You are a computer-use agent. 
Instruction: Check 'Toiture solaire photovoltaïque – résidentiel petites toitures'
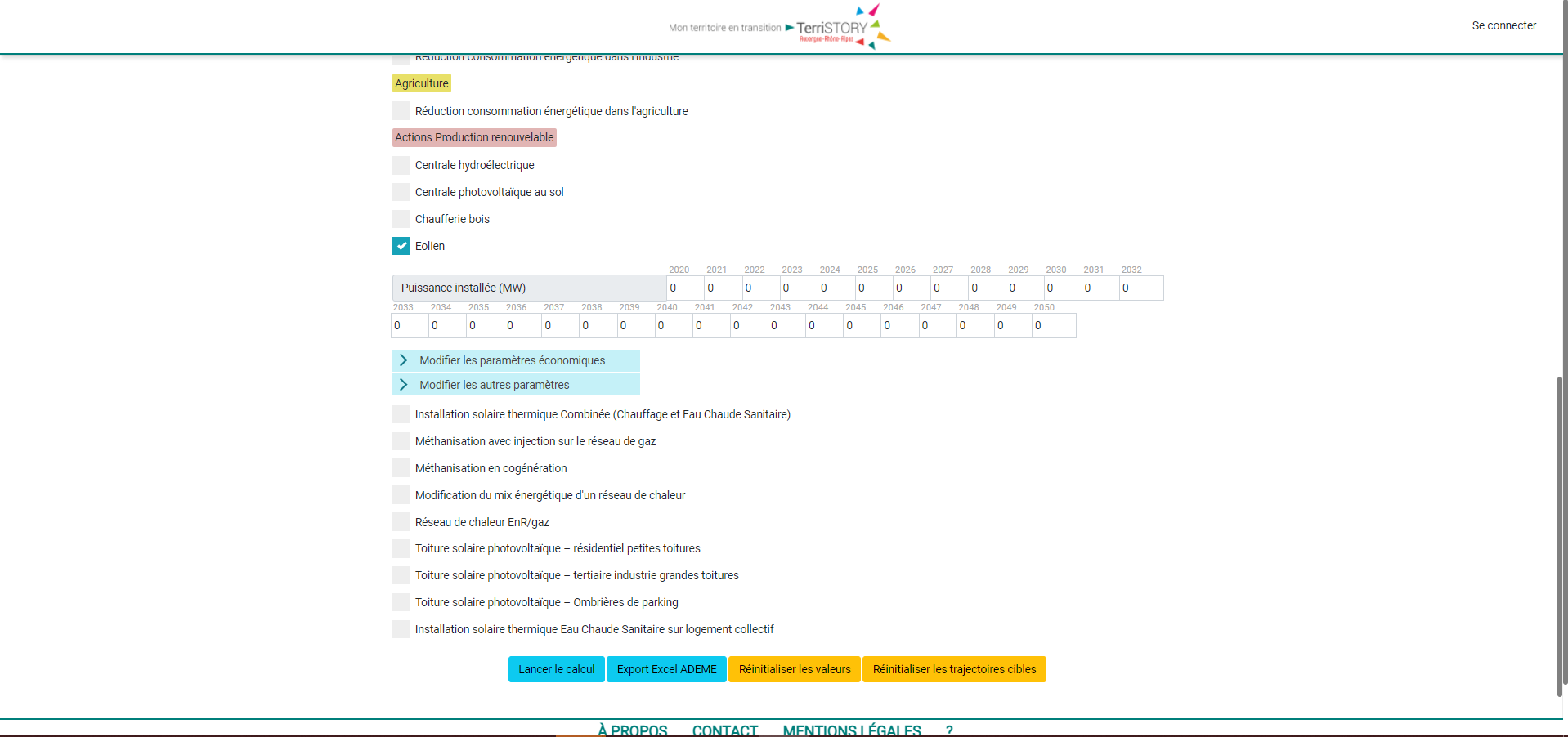(401, 548)
